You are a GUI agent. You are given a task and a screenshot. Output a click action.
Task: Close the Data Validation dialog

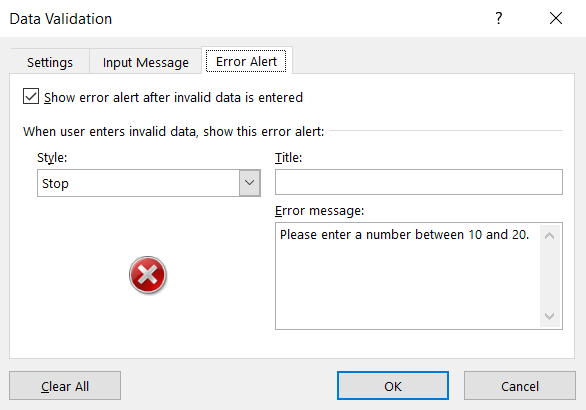pyautogui.click(x=556, y=18)
